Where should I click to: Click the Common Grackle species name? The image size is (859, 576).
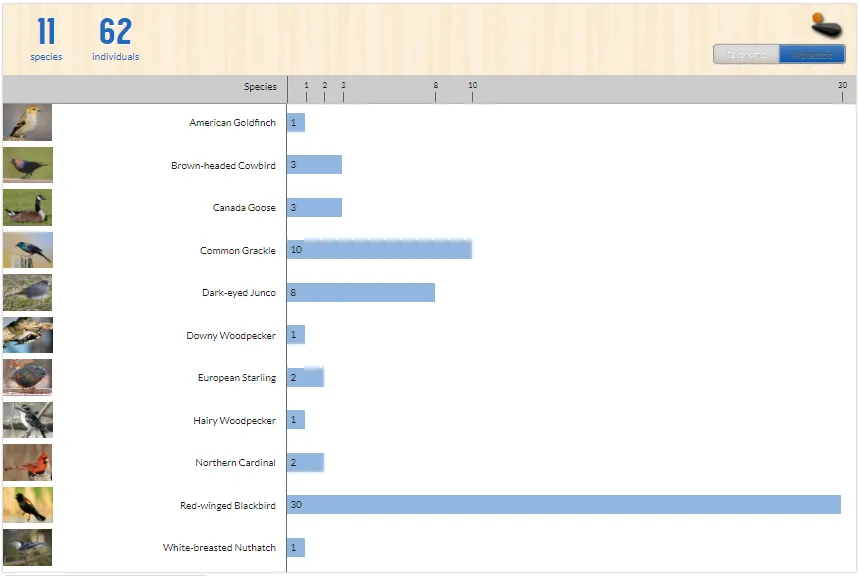coord(238,250)
